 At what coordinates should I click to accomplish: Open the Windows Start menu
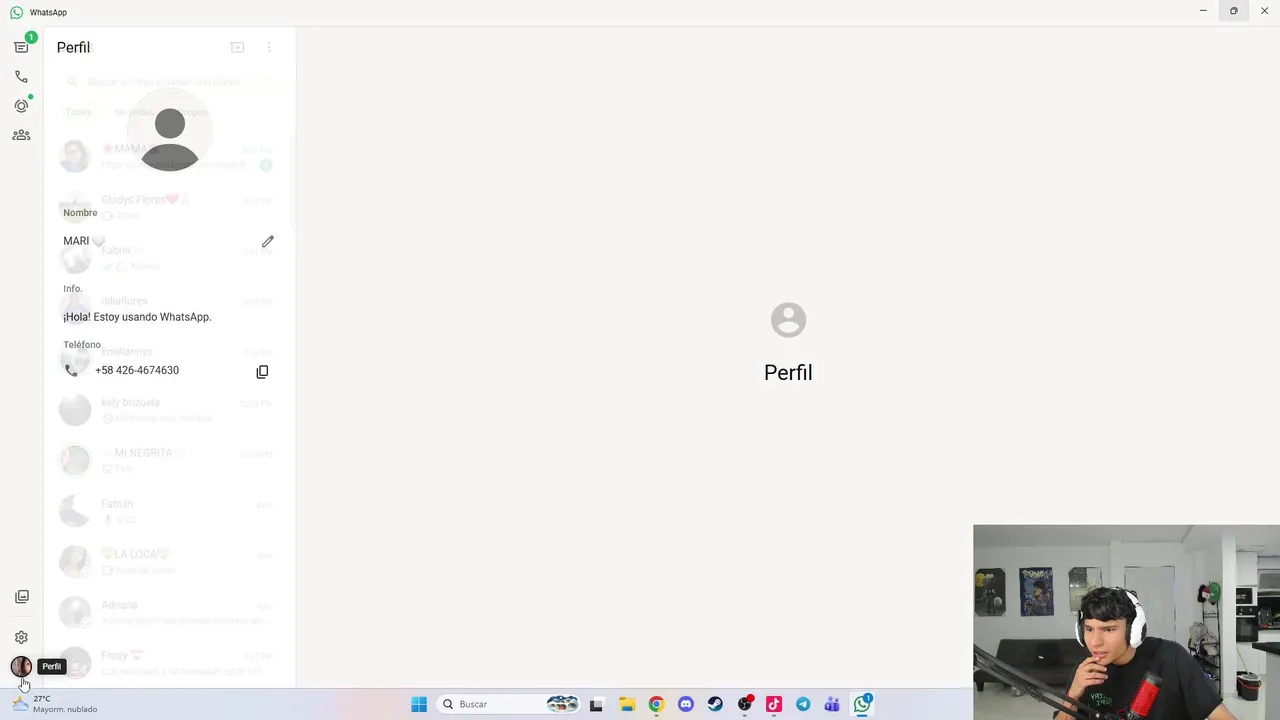pyautogui.click(x=419, y=704)
